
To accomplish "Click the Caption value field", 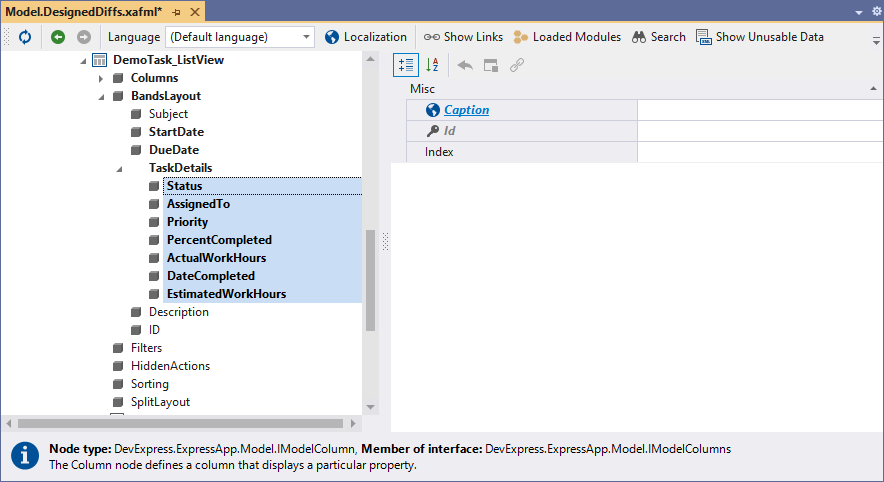I will click(761, 110).
